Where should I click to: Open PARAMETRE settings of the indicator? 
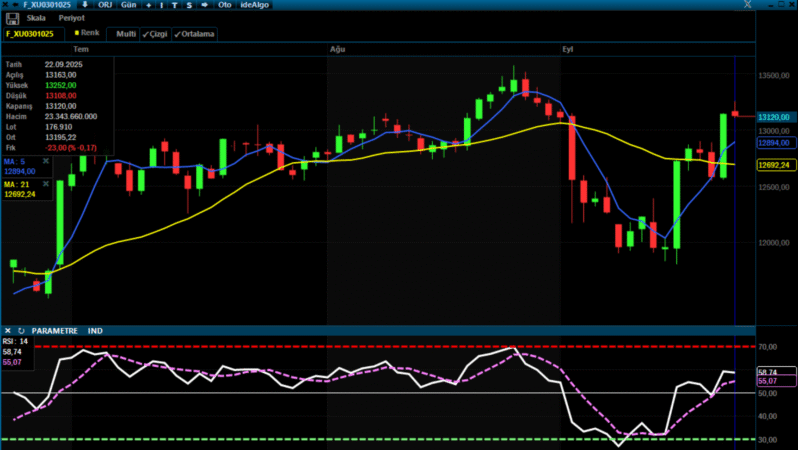(55, 330)
